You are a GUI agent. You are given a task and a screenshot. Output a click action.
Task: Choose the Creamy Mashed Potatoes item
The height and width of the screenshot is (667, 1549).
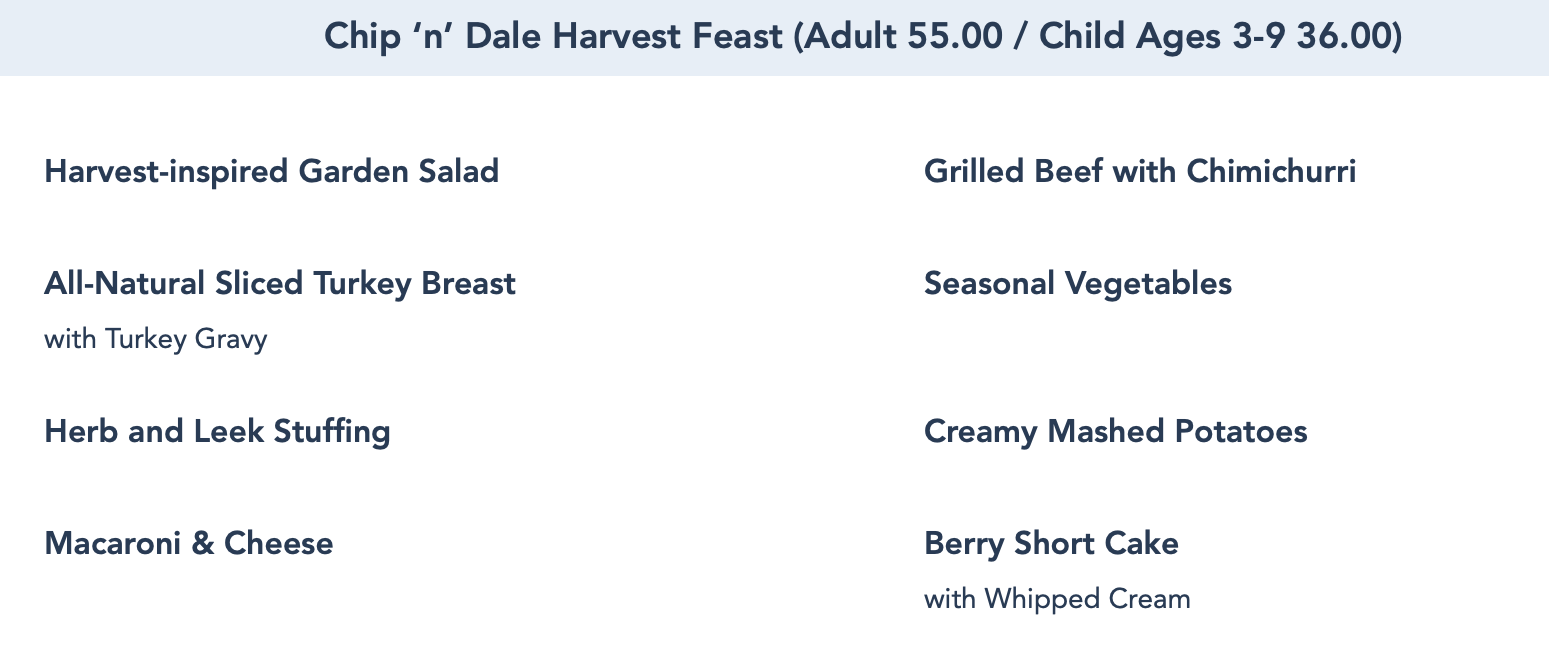pyautogui.click(x=1116, y=431)
